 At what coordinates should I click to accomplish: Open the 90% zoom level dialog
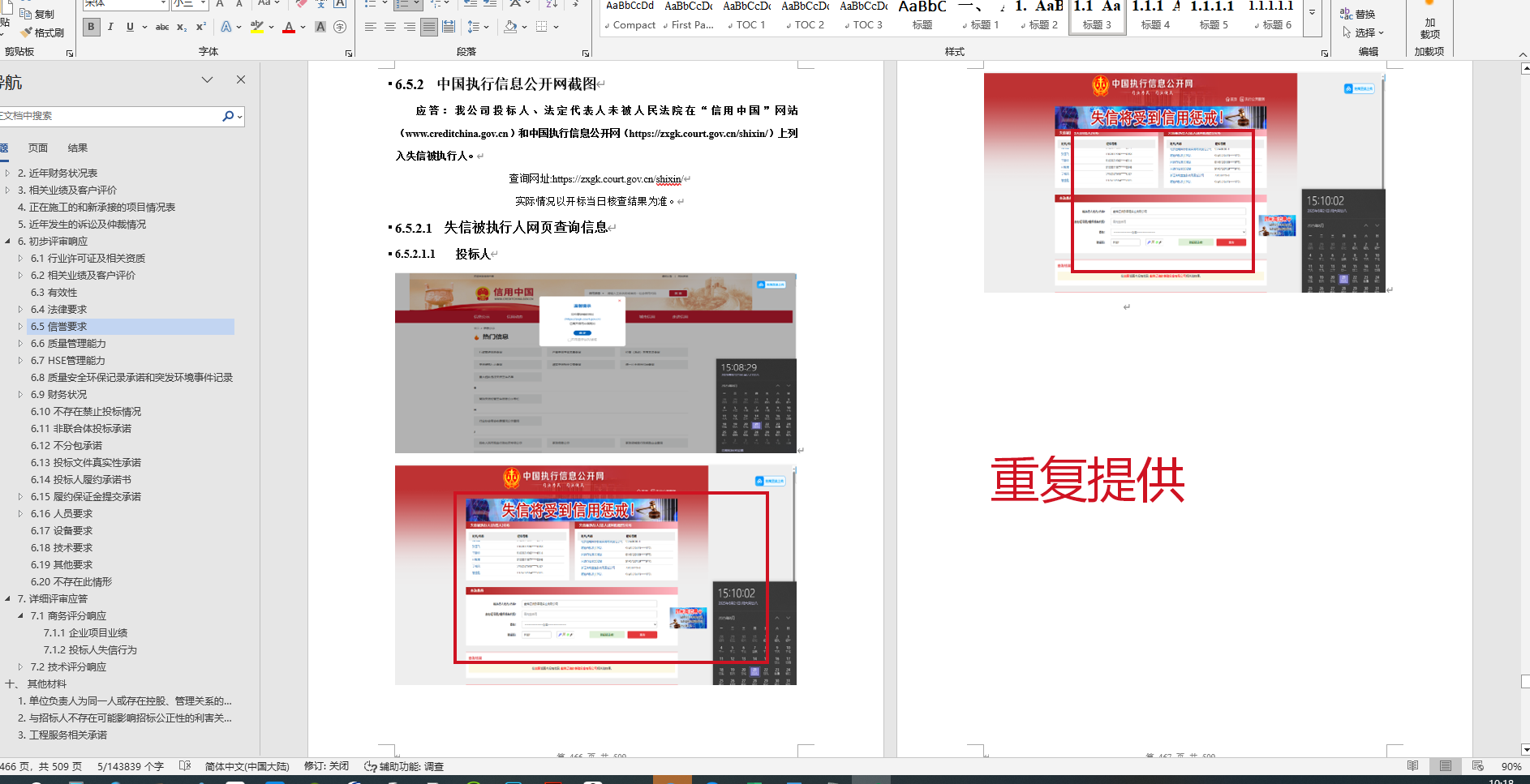tap(1511, 766)
